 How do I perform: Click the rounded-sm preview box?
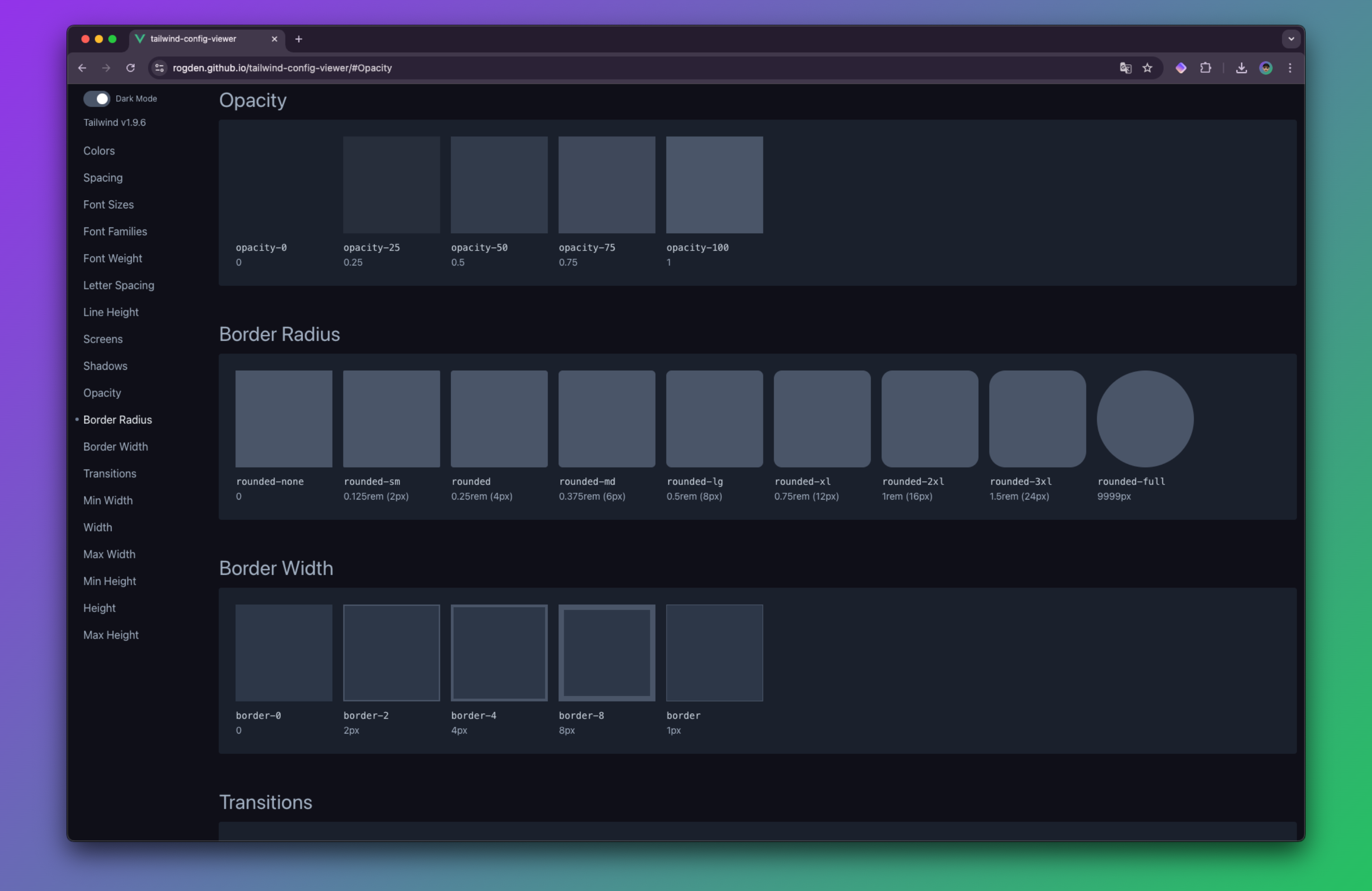[392, 419]
